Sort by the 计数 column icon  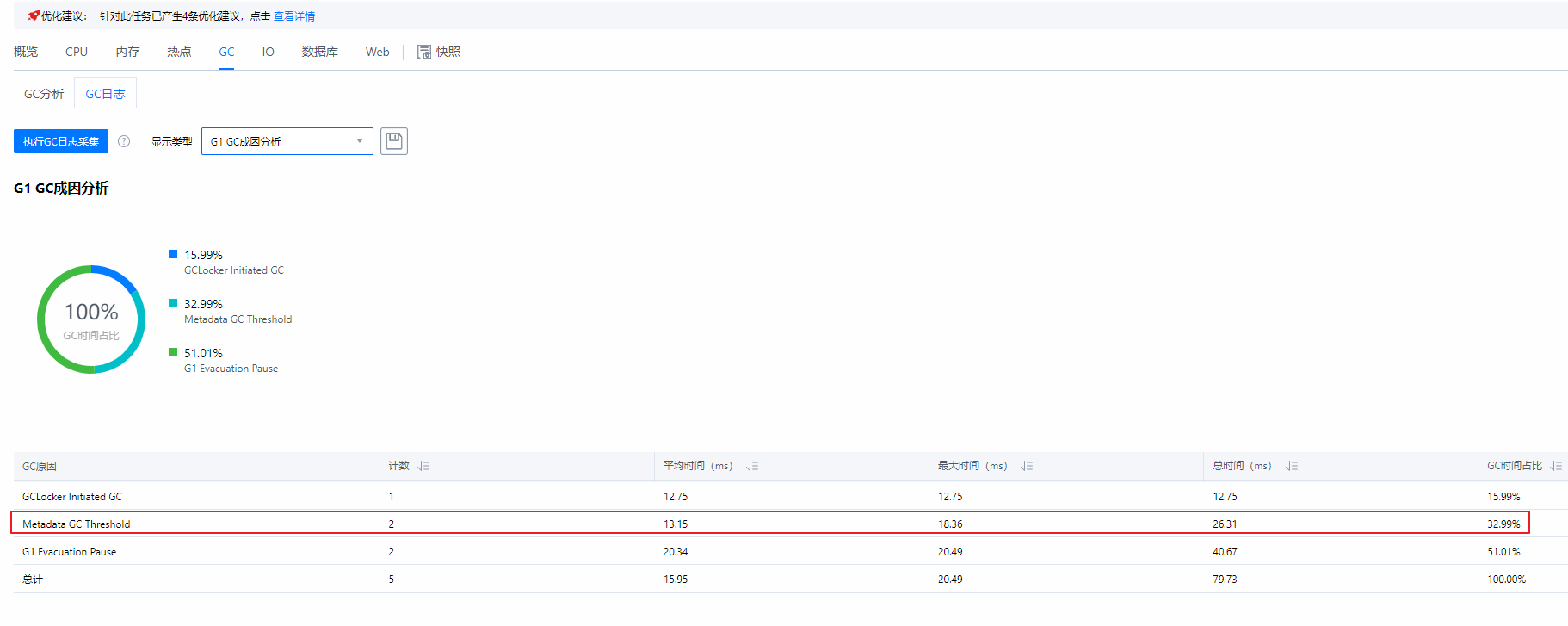[x=423, y=466]
